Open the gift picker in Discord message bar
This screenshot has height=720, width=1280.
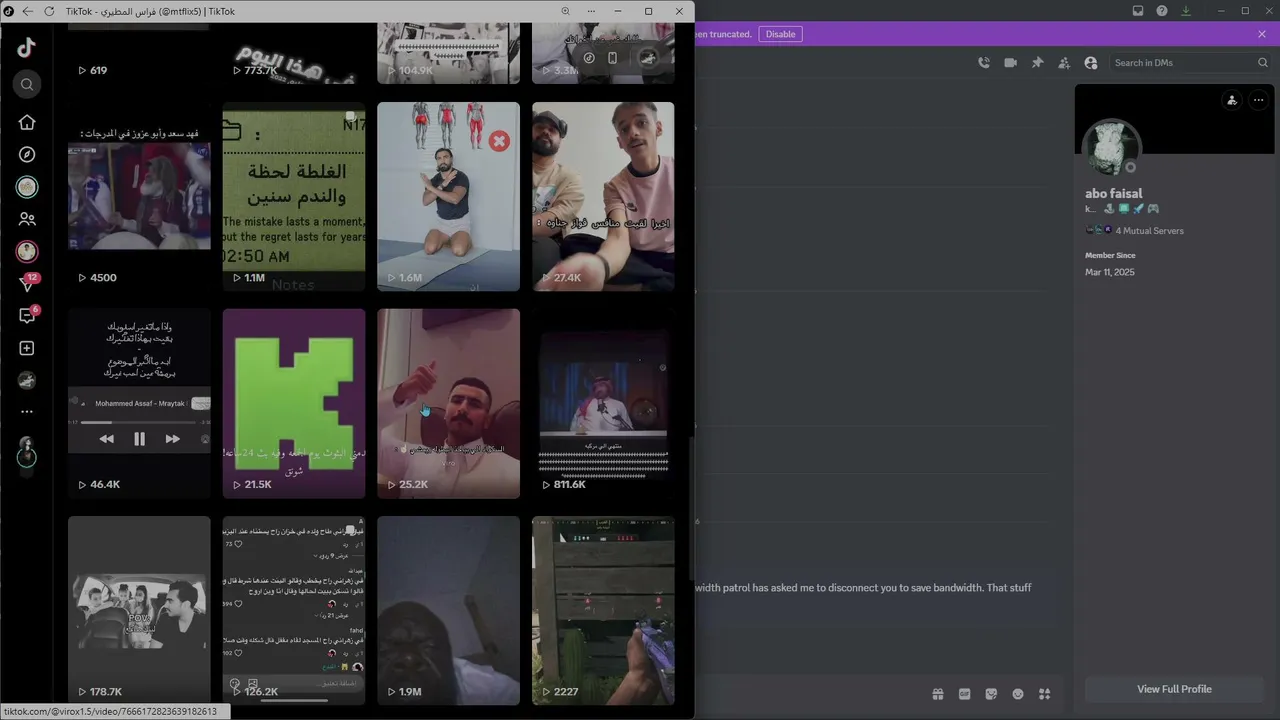938,694
